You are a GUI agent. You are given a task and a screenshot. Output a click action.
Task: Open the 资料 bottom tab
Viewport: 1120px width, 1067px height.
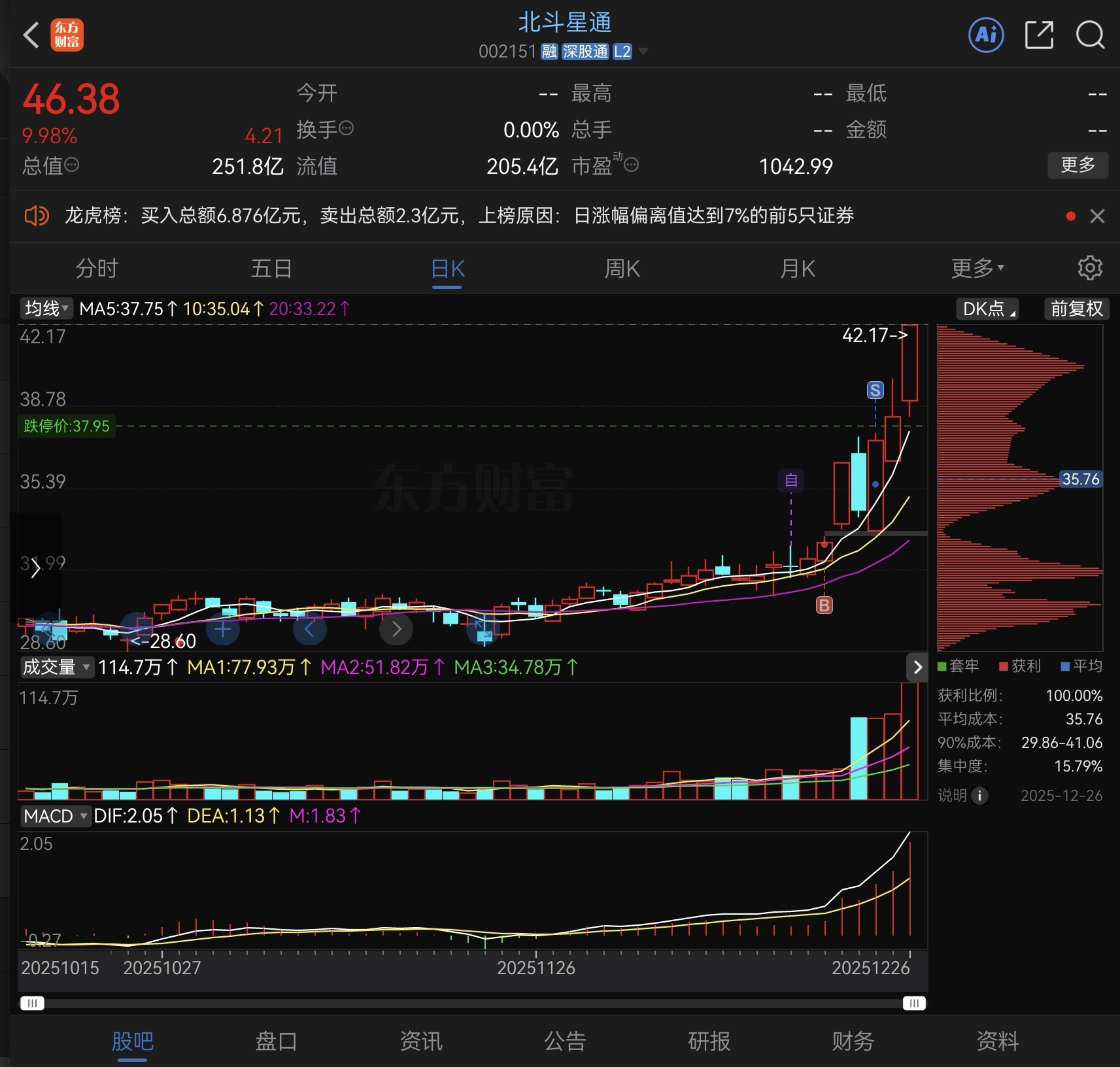pyautogui.click(x=997, y=1041)
